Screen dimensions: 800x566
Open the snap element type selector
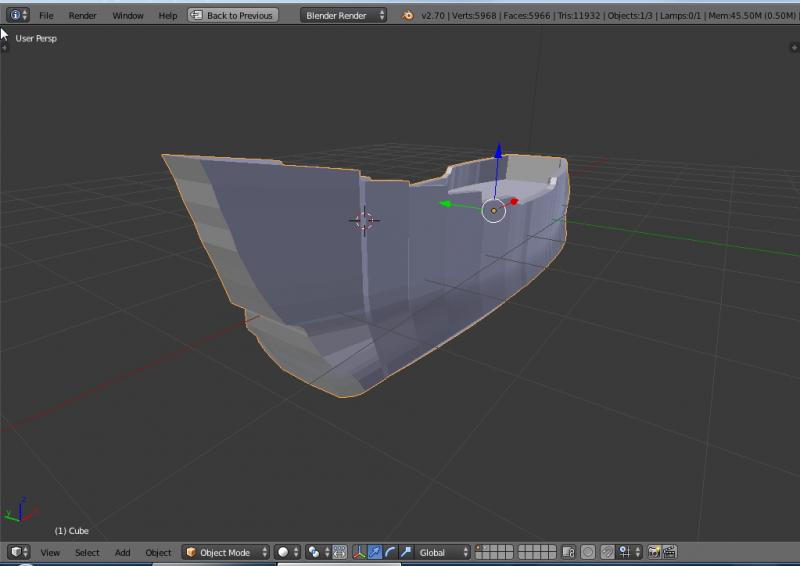629,552
